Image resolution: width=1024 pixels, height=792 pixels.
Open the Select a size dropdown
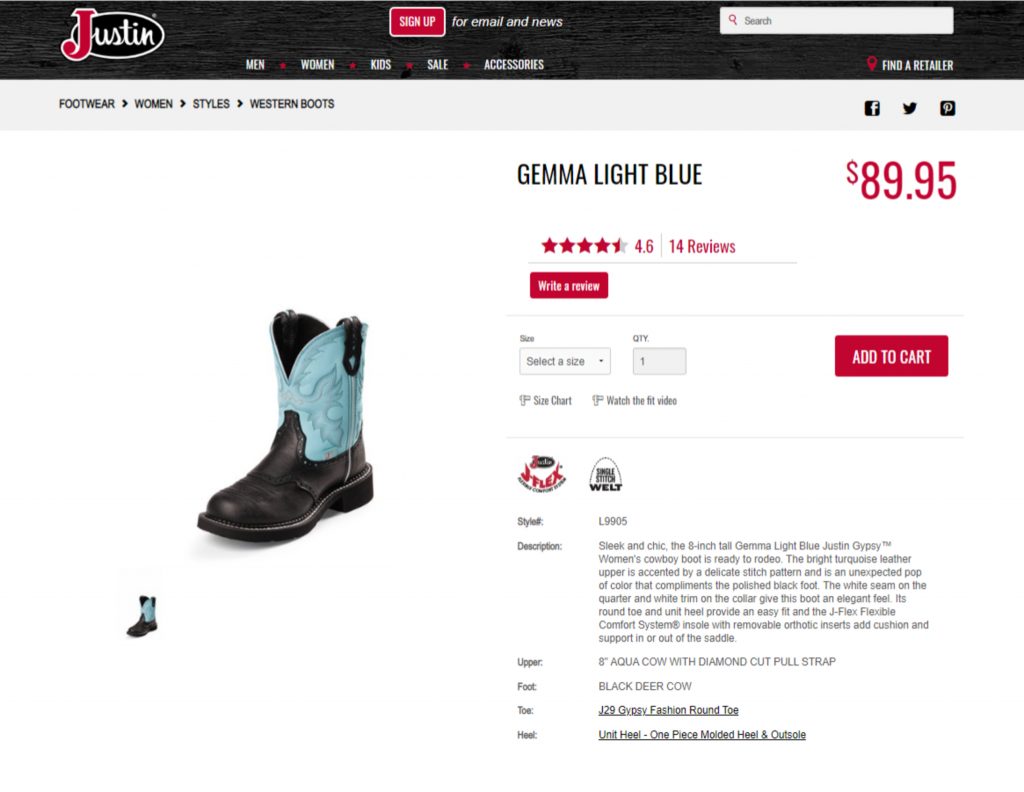pyautogui.click(x=565, y=361)
